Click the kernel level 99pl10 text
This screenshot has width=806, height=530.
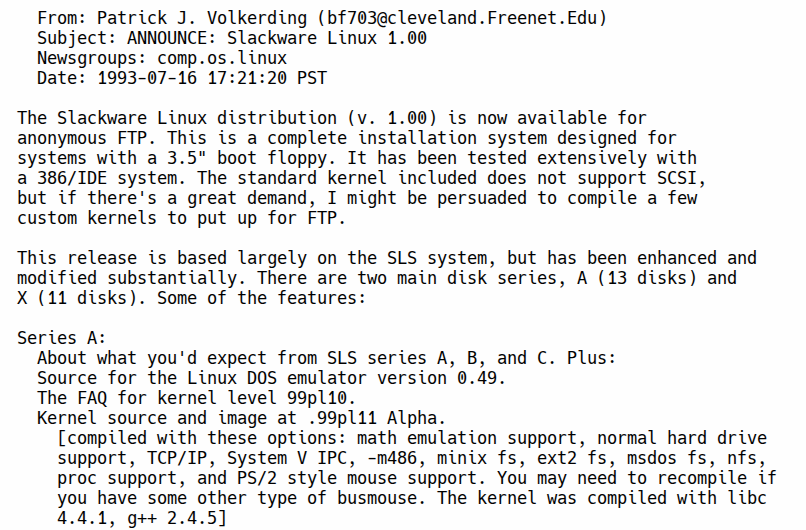point(317,399)
